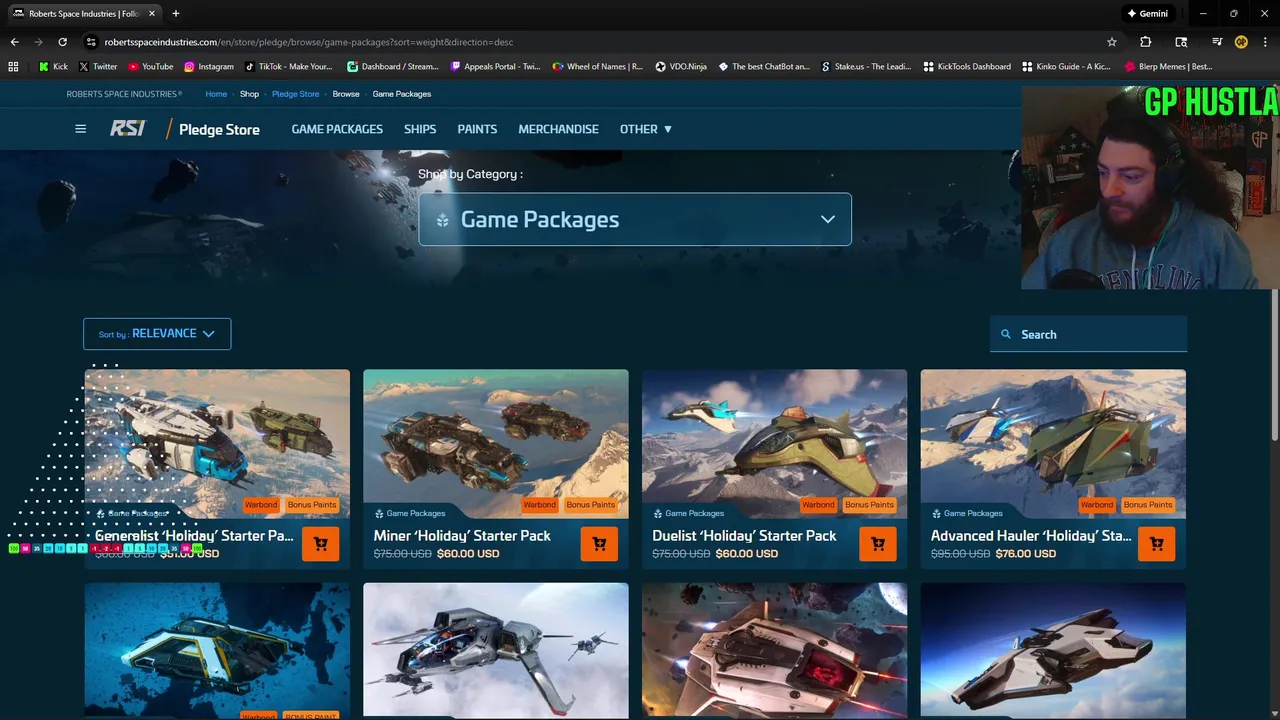Add Generalist Holiday Starter Pack to cart
This screenshot has height=720, width=1280.
point(320,544)
